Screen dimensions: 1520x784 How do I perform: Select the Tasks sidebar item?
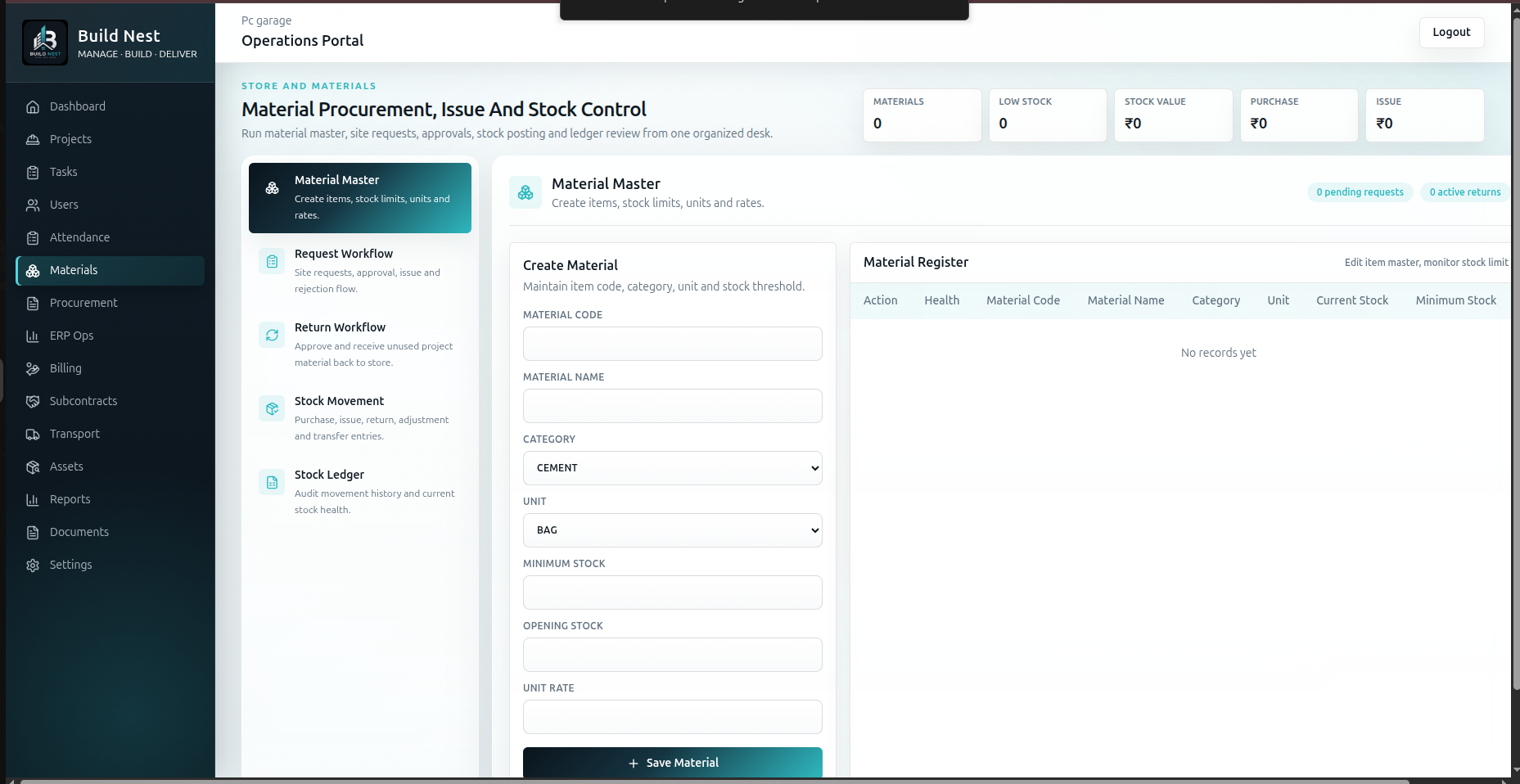pyautogui.click(x=110, y=172)
